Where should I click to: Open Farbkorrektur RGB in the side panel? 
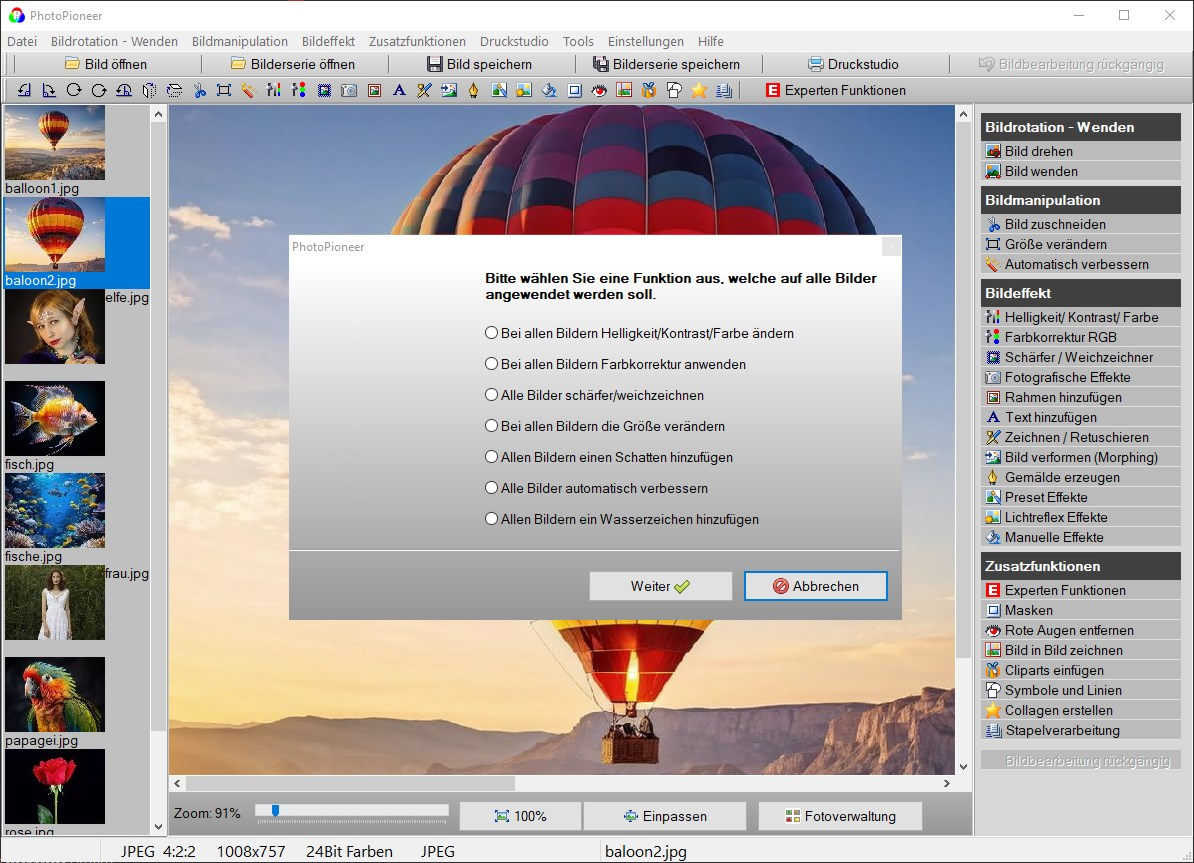[1060, 337]
